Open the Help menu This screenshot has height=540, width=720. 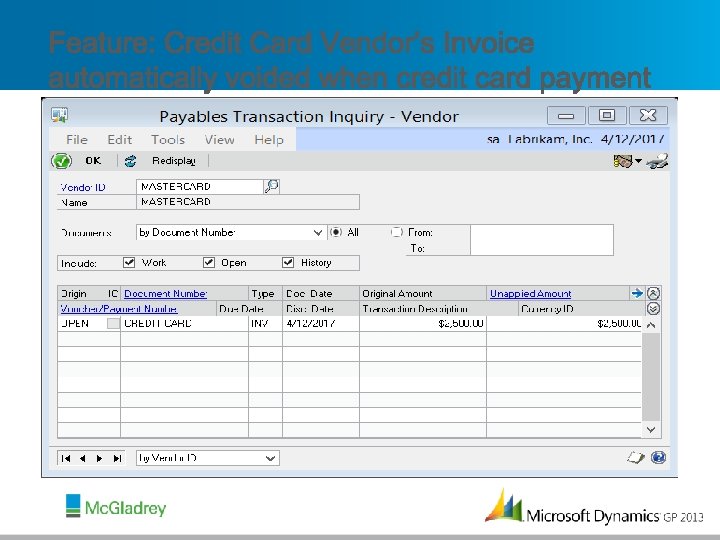click(x=269, y=140)
